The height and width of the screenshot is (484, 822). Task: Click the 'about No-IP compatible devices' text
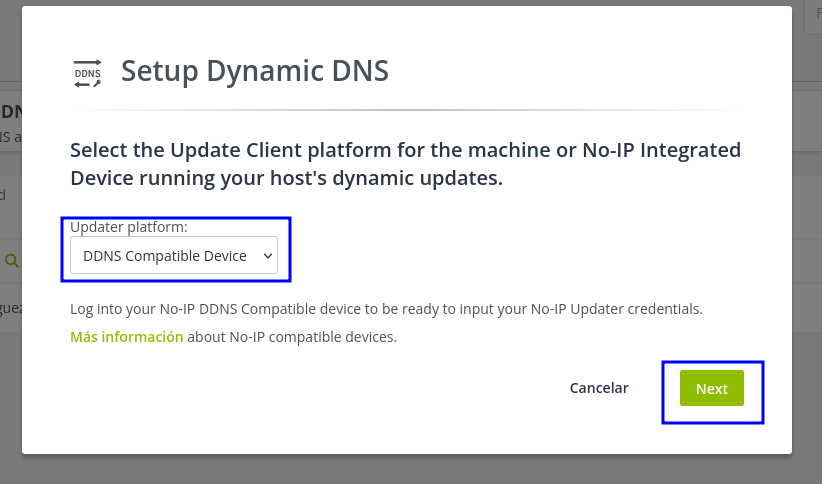pos(292,337)
